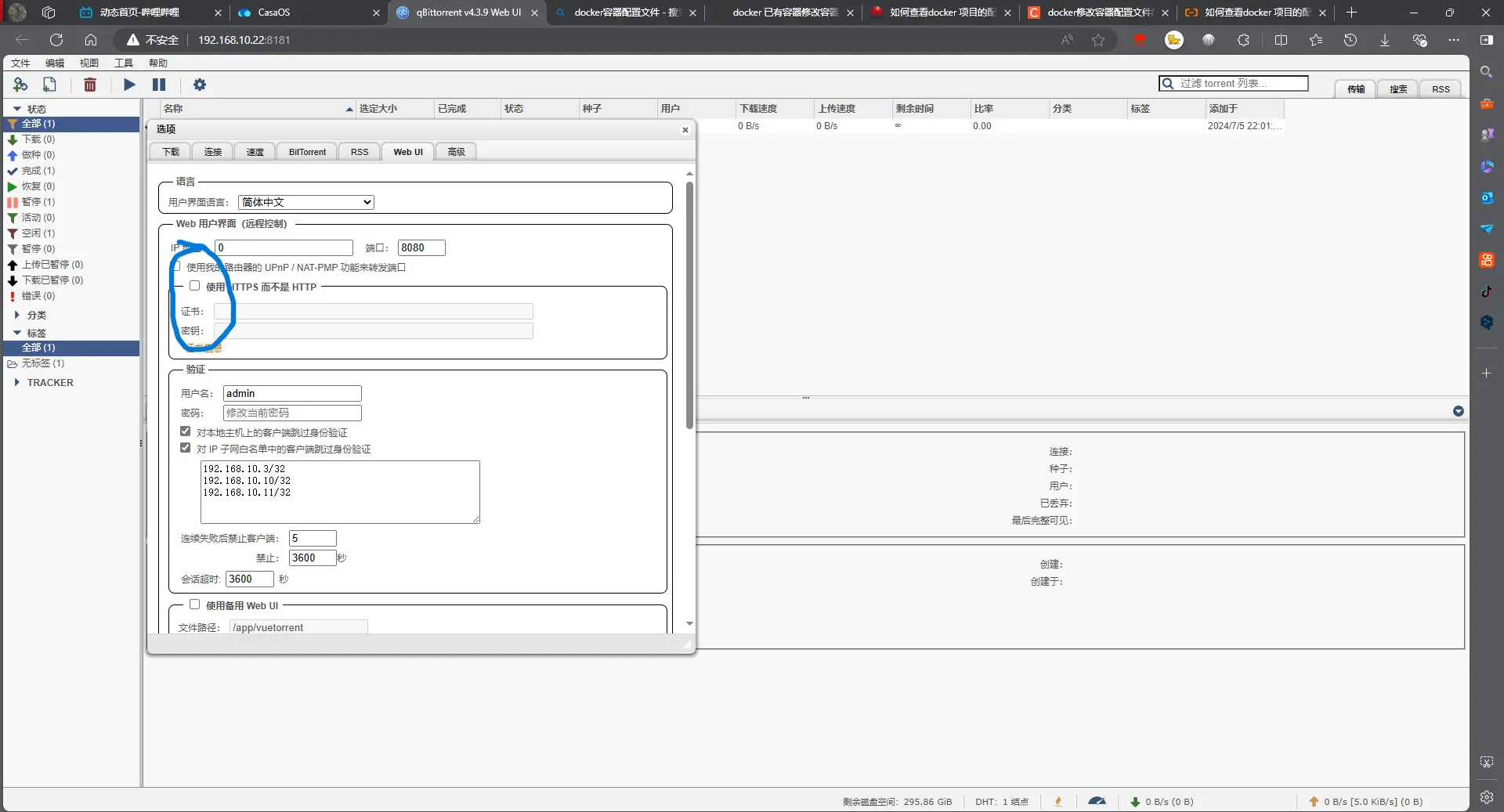1504x812 pixels.
Task: Click the Edge sidebar Outlook icon
Action: [x=1487, y=197]
